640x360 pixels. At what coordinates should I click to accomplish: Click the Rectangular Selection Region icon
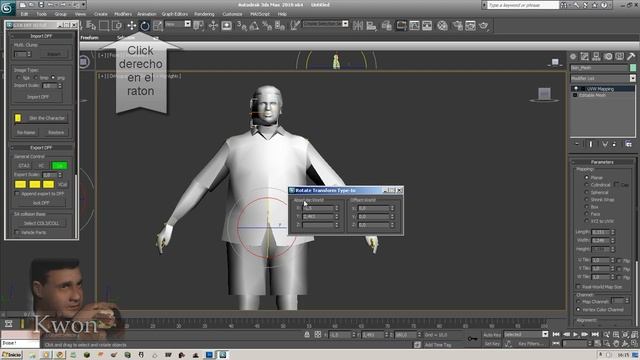pos(104,26)
